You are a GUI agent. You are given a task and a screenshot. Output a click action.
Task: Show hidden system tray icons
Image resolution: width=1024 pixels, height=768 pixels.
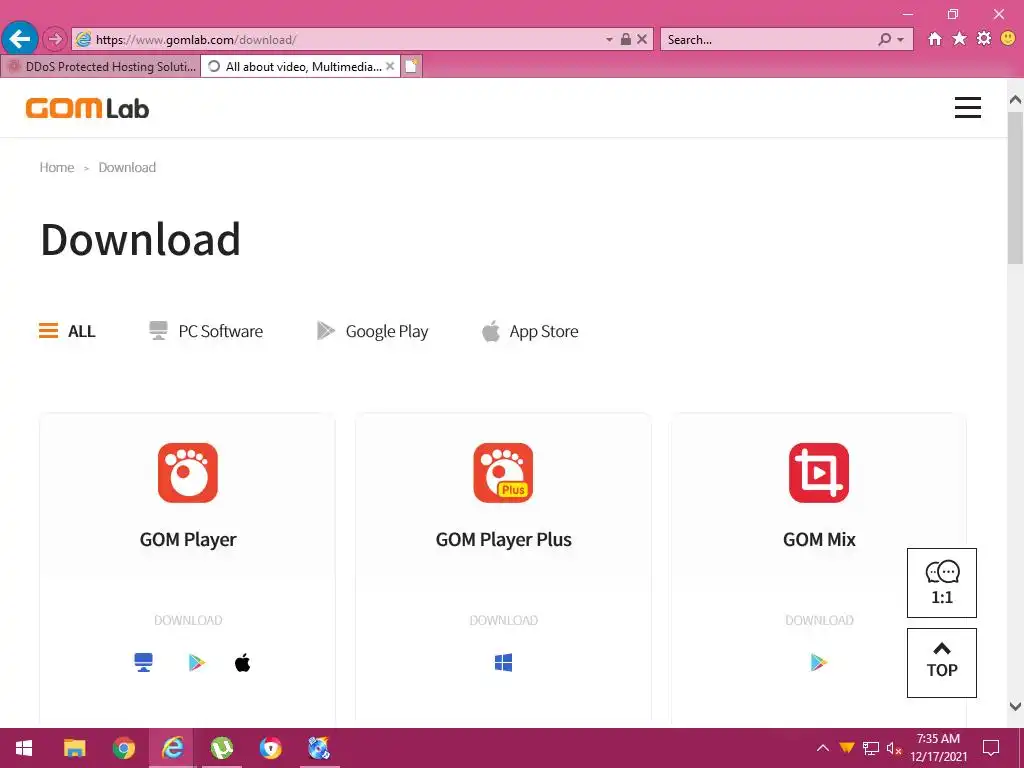823,748
